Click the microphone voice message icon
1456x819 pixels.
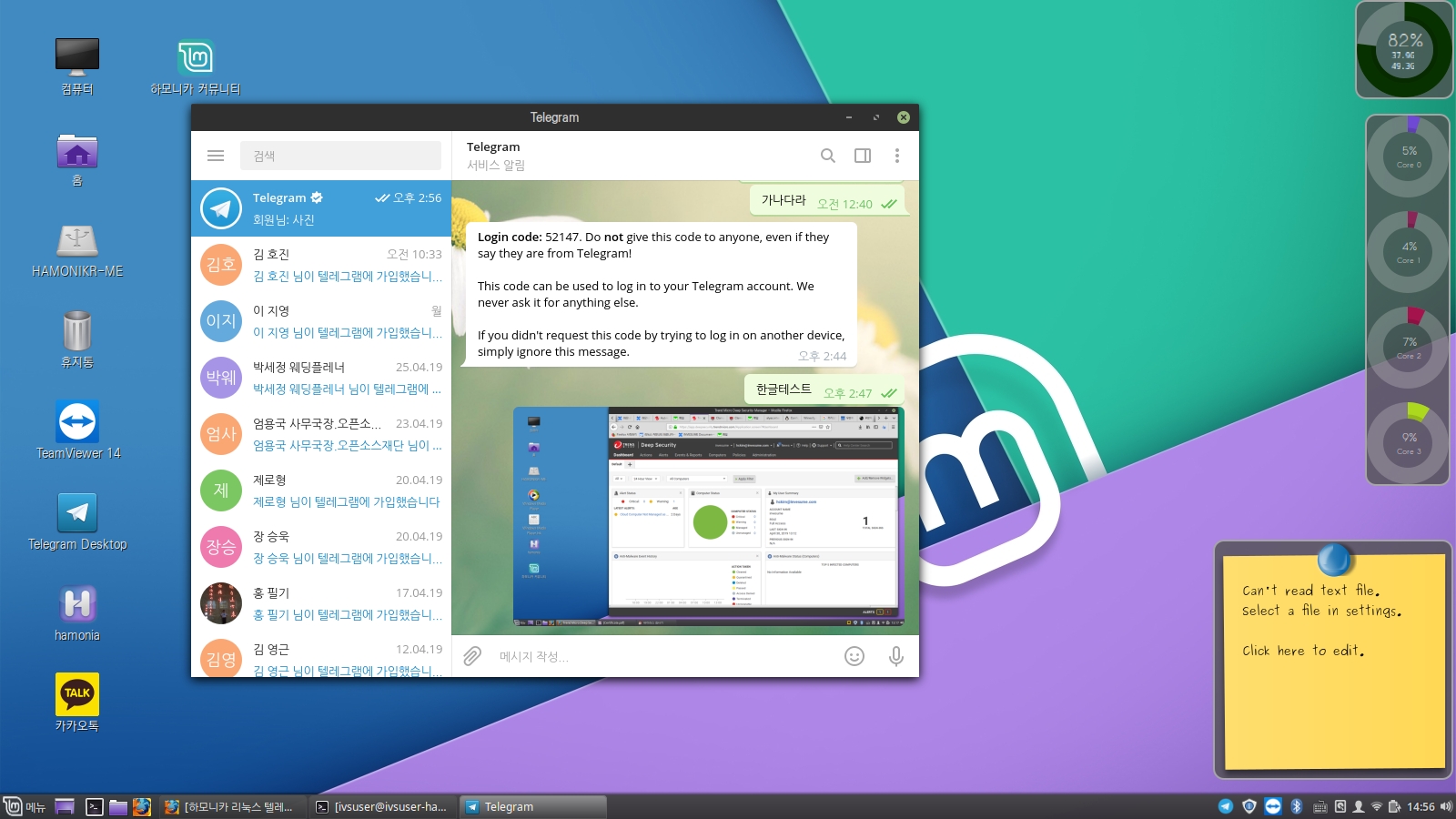pyautogui.click(x=895, y=656)
